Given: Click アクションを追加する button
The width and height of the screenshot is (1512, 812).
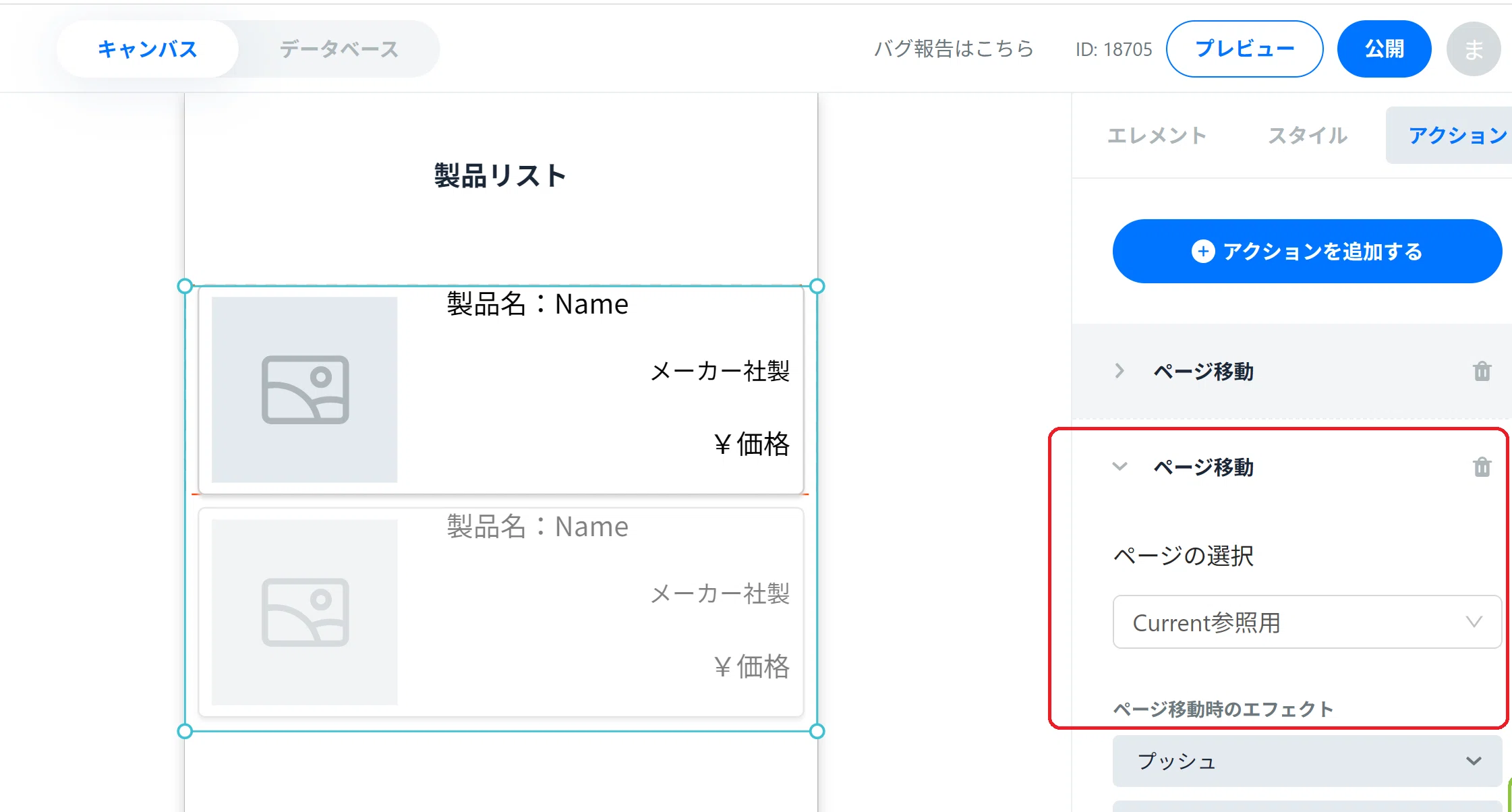Looking at the screenshot, I should [1307, 251].
